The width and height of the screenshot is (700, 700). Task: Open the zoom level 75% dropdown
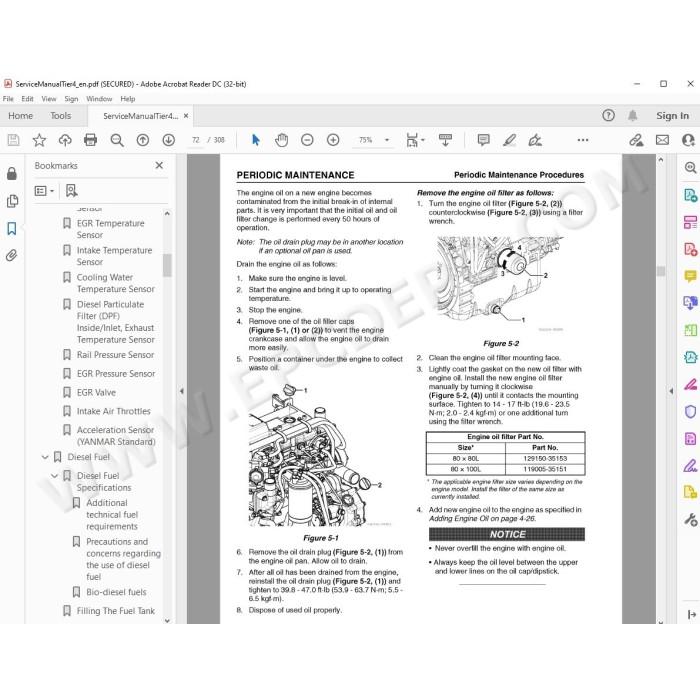pyautogui.click(x=387, y=140)
